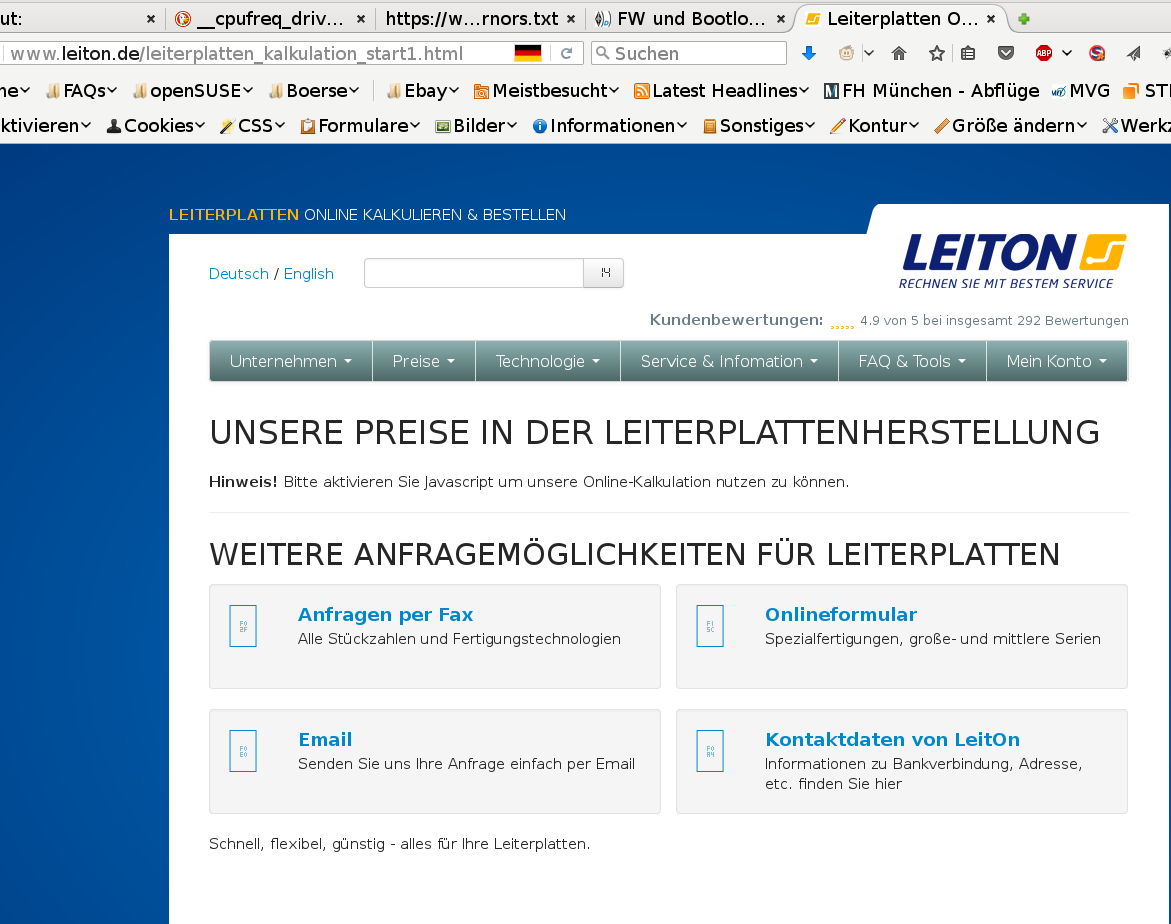This screenshot has width=1171, height=924.
Task: Expand the FAQ & Tools menu
Action: (x=912, y=361)
